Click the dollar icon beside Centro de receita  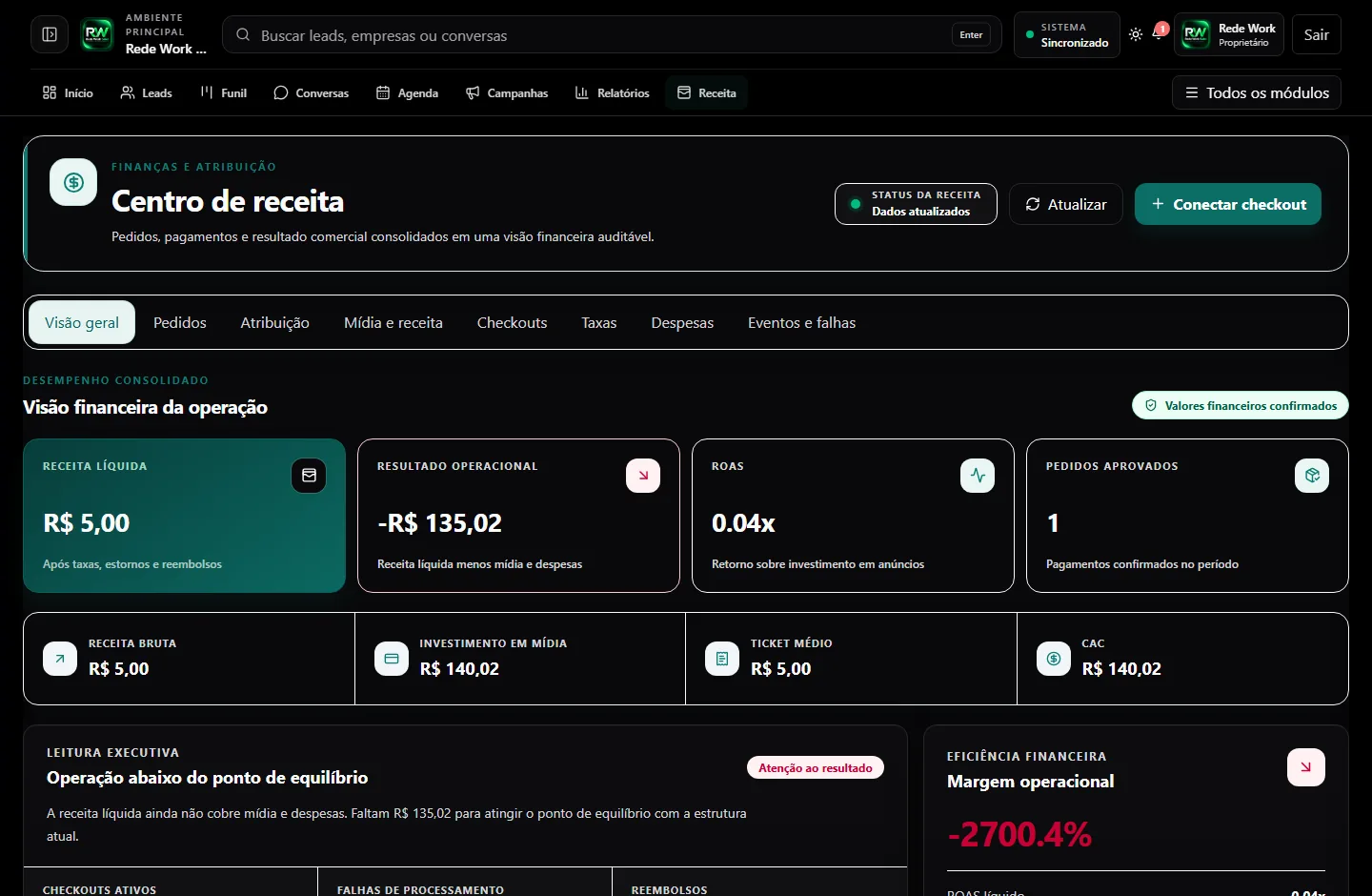point(73,182)
